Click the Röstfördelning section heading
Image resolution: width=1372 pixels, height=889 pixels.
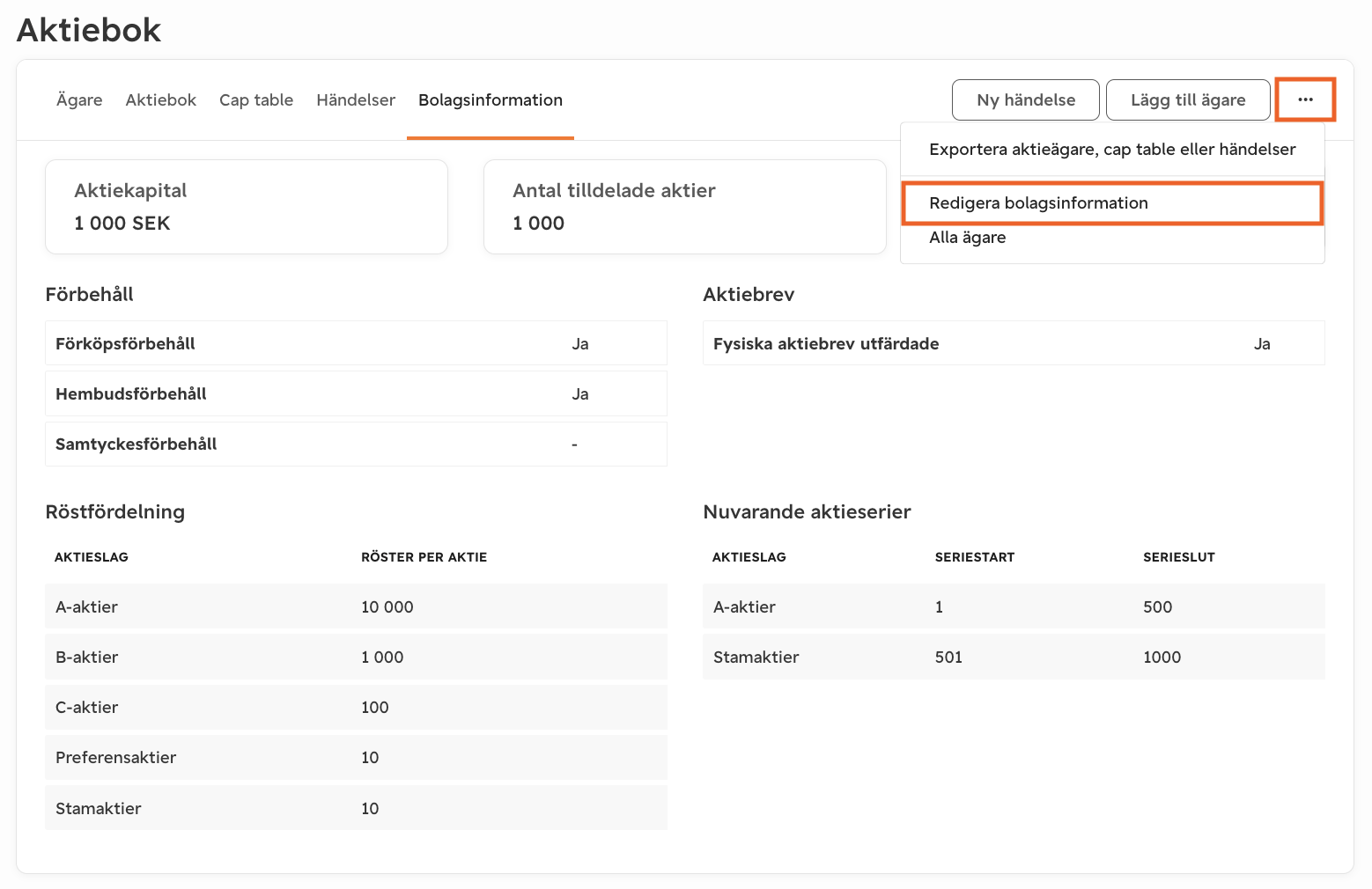115,511
